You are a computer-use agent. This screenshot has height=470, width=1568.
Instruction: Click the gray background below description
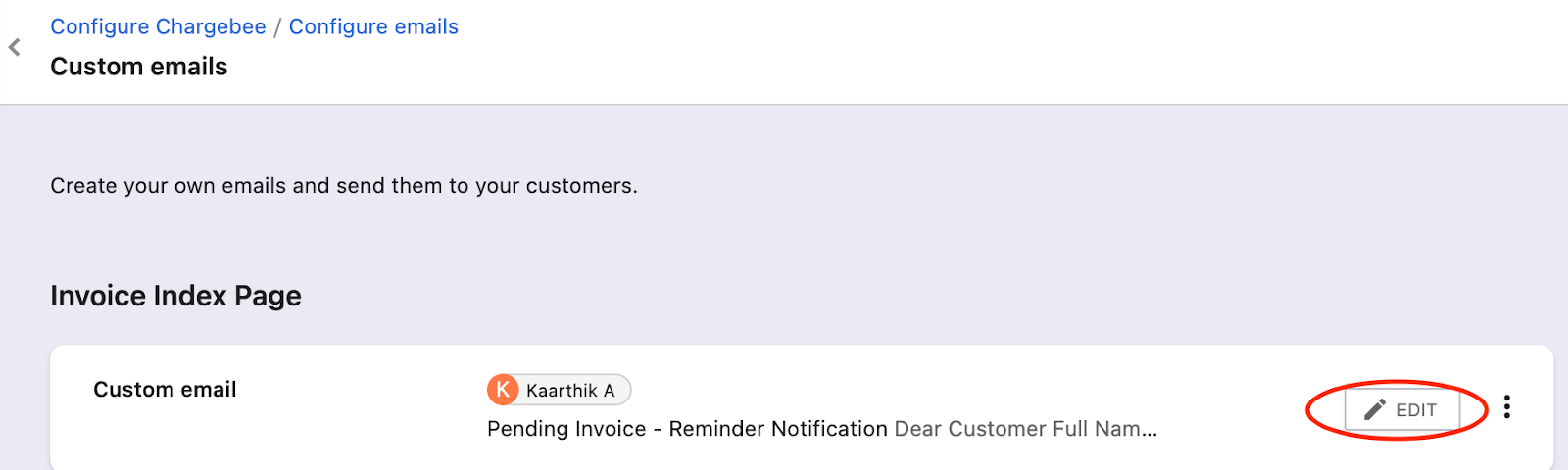click(784, 240)
